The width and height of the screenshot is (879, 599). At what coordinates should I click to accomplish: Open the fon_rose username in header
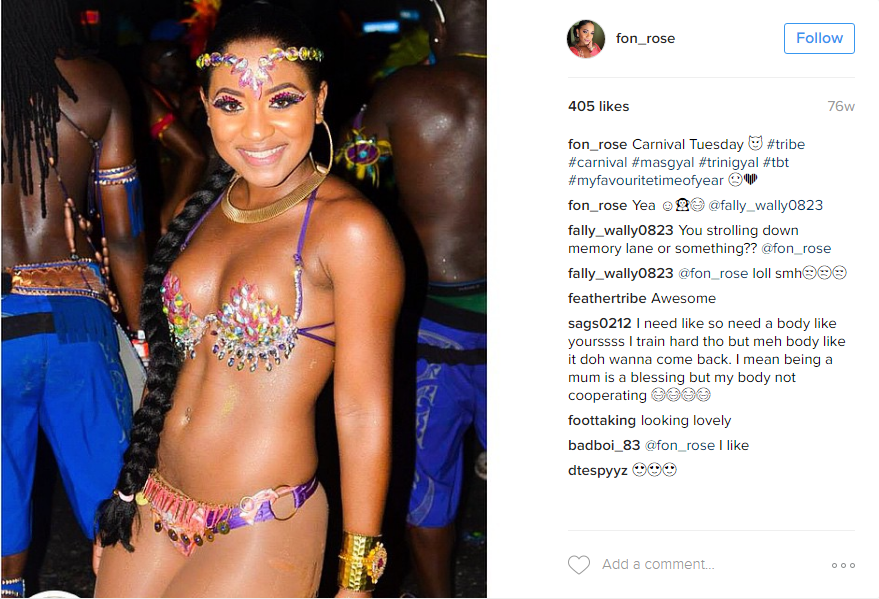coord(645,38)
